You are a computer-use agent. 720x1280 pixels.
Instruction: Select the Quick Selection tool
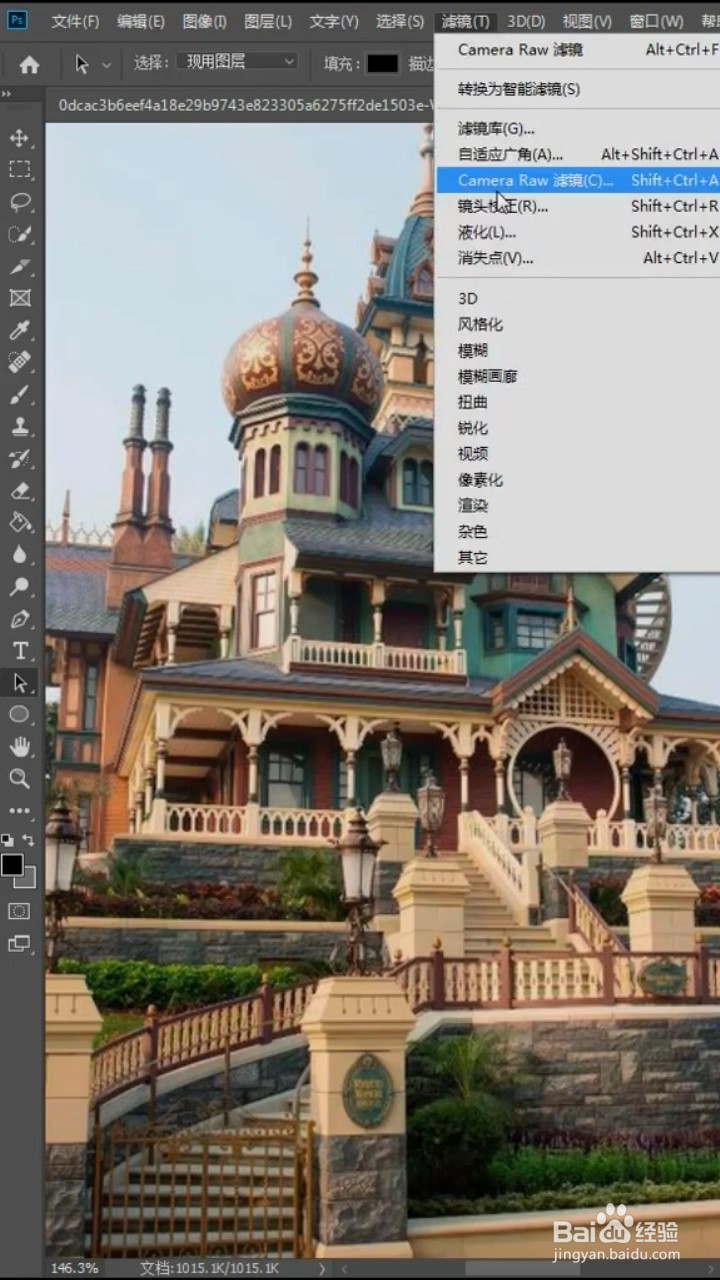(20, 234)
